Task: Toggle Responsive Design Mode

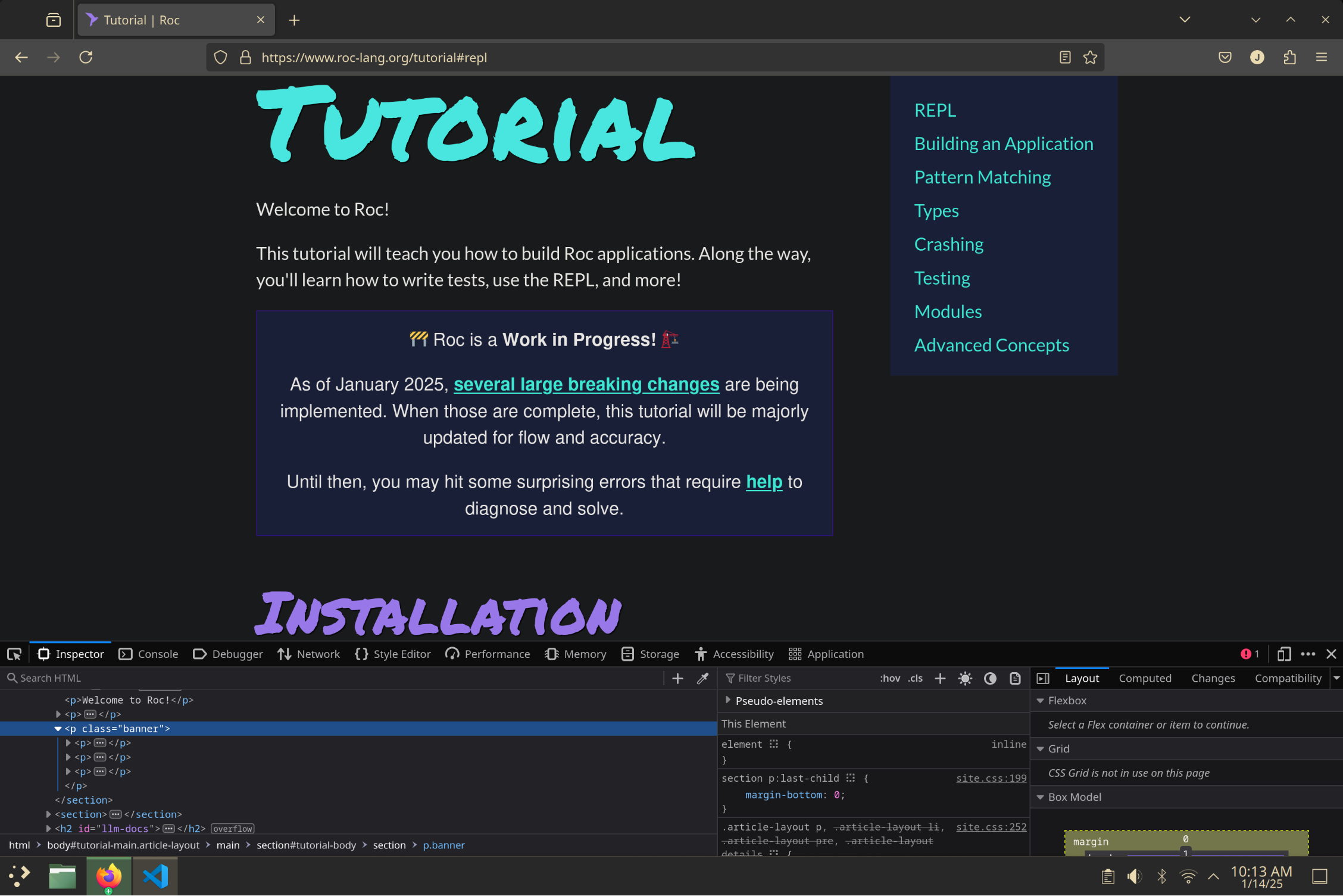Action: 1284,654
